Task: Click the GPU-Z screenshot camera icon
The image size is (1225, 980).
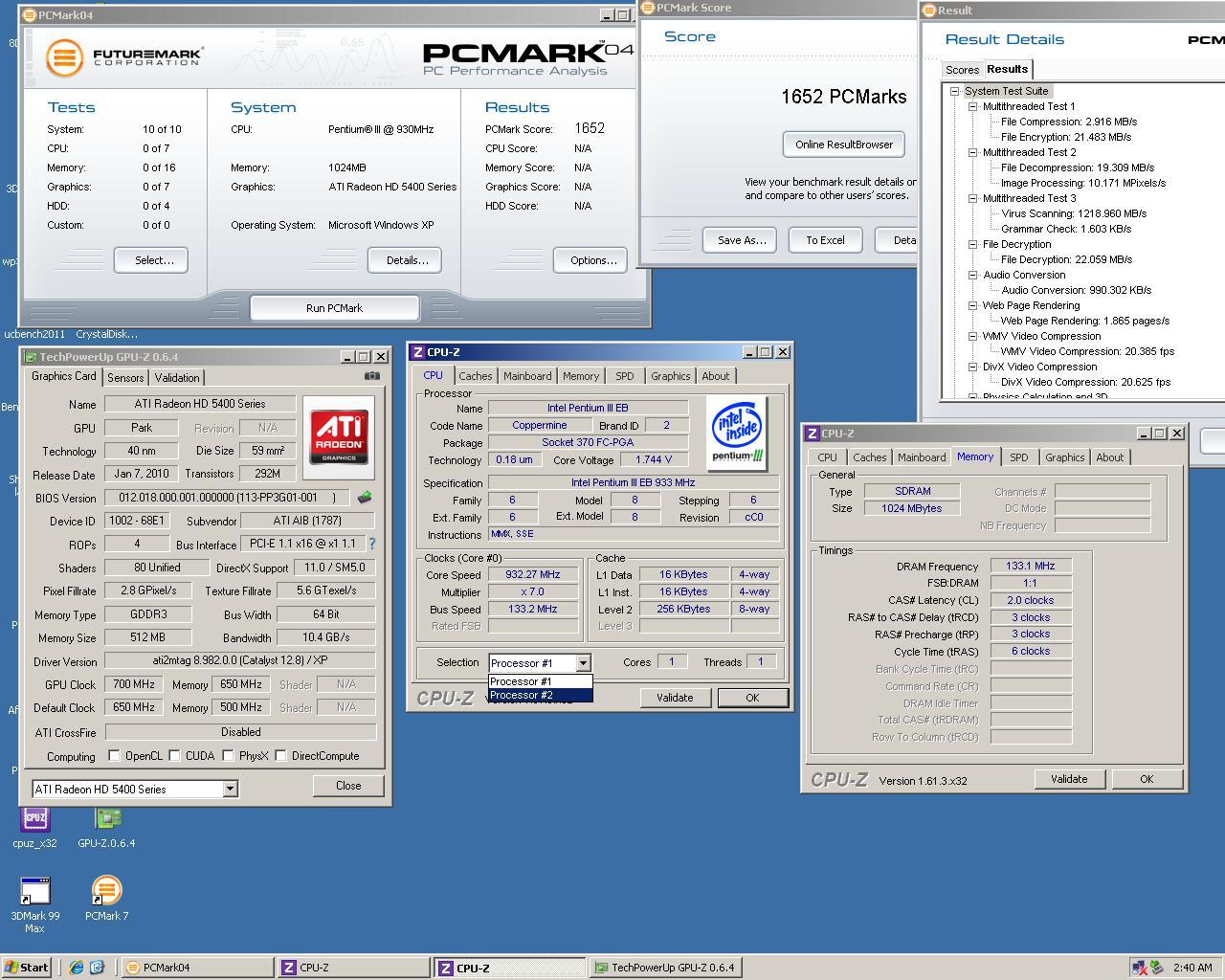Action: (371, 376)
